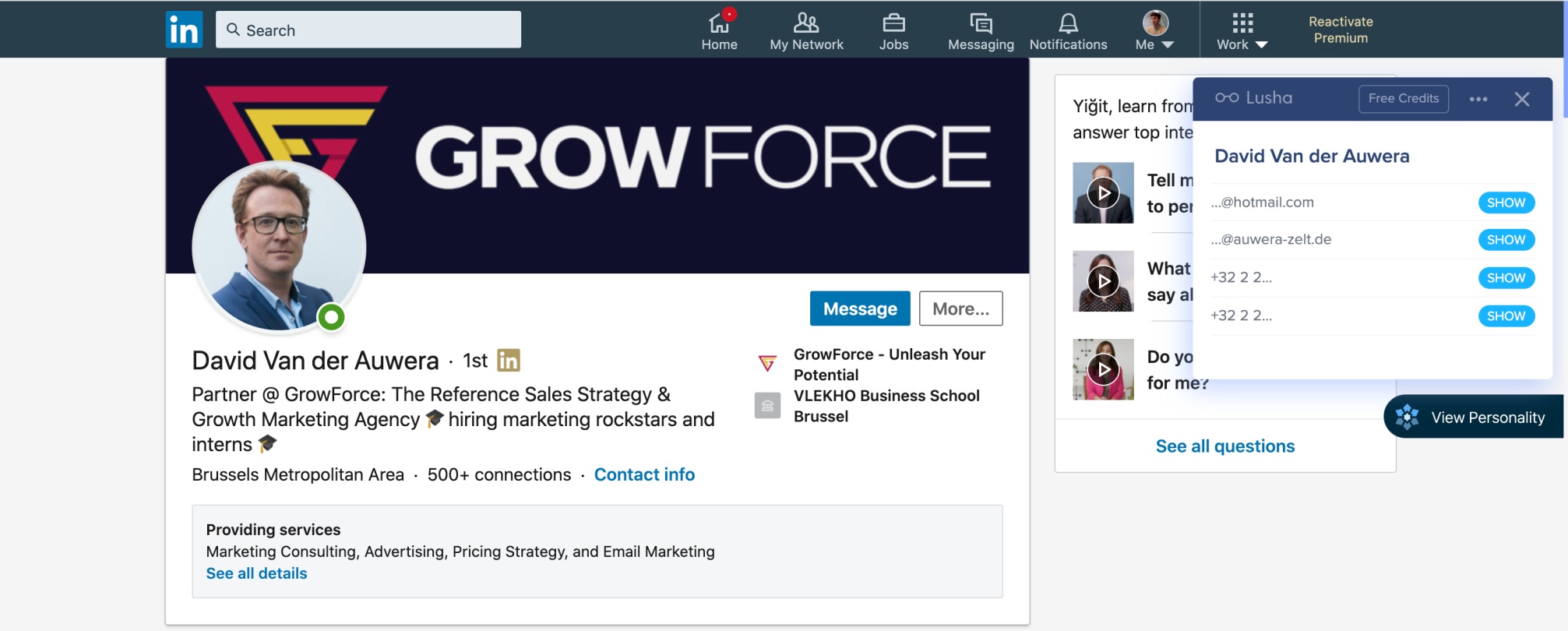Click the View Personality snowflake icon
This screenshot has width=1568, height=631.
1407,417
